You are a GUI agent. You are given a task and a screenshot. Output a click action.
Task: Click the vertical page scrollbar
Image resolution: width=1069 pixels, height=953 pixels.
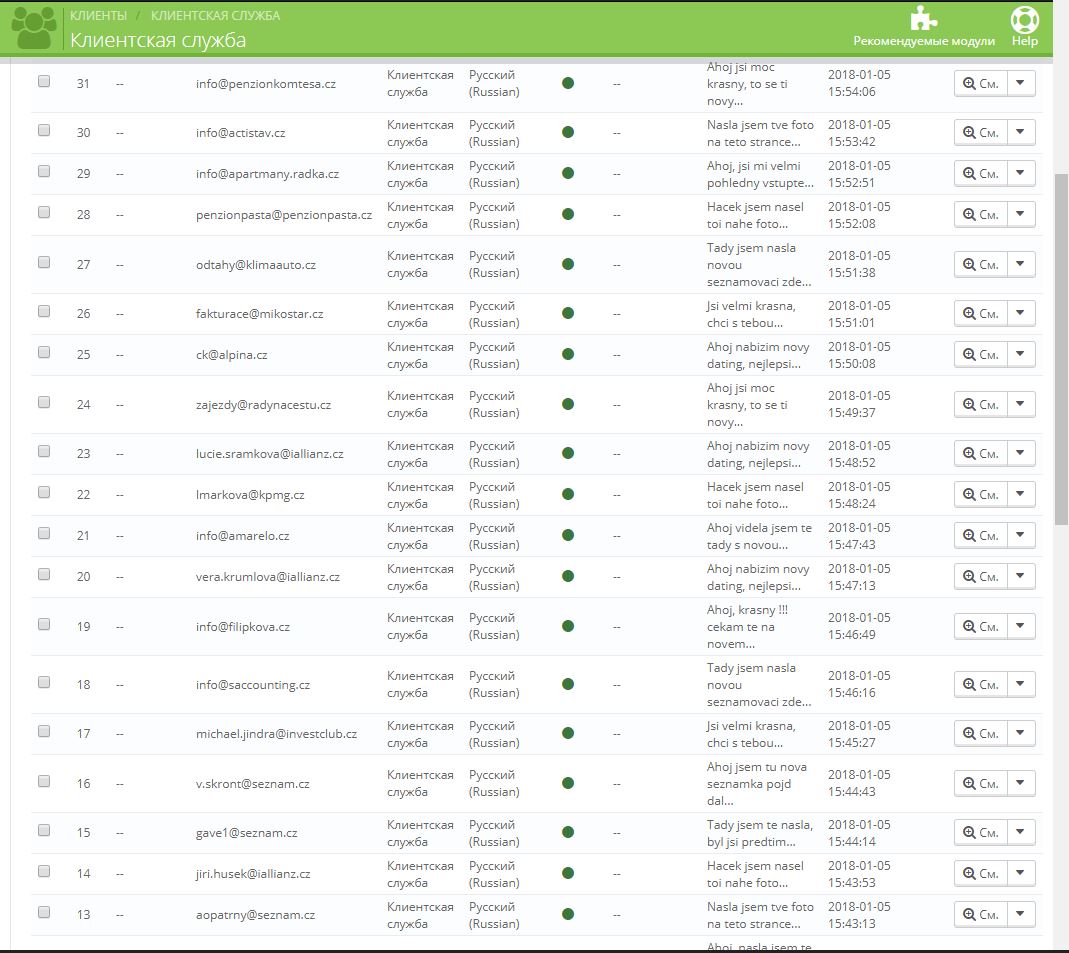(1061, 350)
